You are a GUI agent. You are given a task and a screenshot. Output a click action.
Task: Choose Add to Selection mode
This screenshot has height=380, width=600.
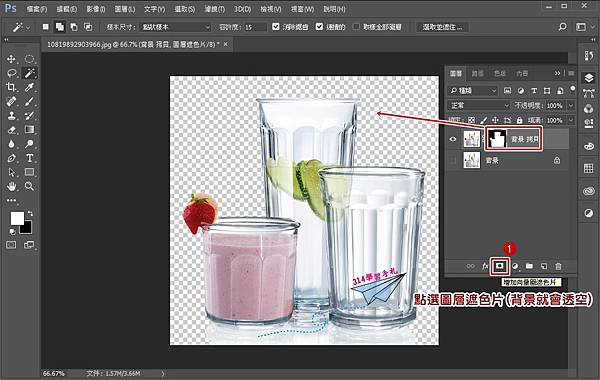pyautogui.click(x=60, y=27)
